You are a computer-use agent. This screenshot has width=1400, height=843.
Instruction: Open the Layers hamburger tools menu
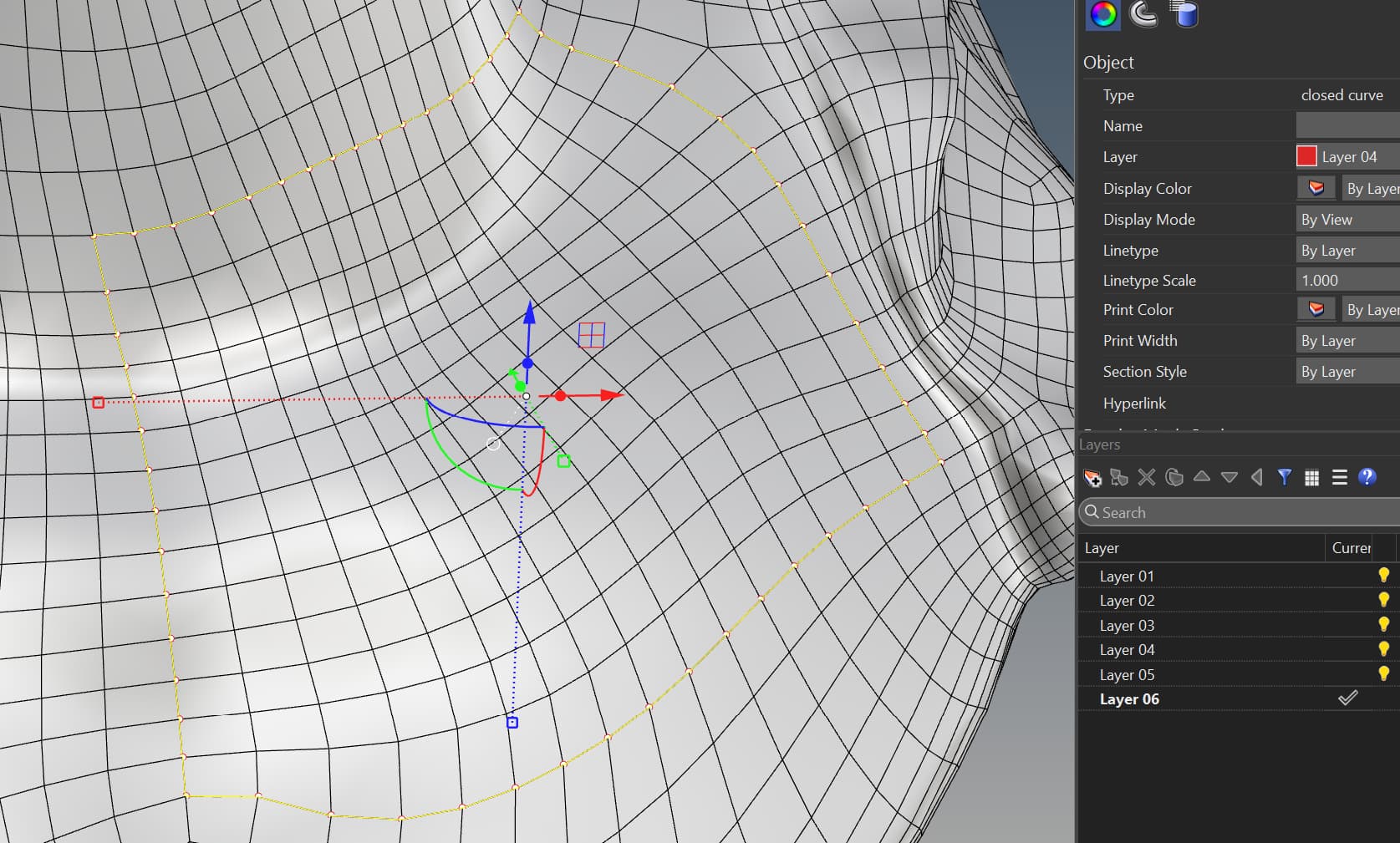pyautogui.click(x=1340, y=477)
